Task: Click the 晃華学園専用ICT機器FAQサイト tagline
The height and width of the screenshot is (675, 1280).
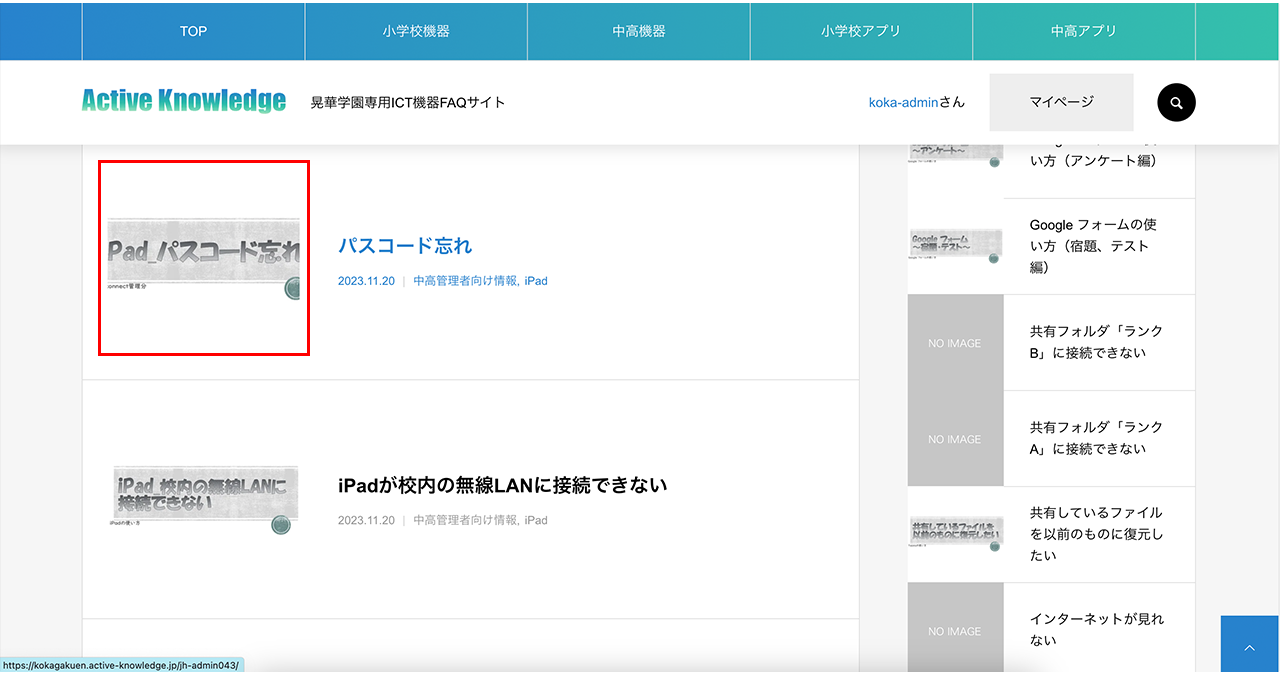Action: pyautogui.click(x=408, y=102)
